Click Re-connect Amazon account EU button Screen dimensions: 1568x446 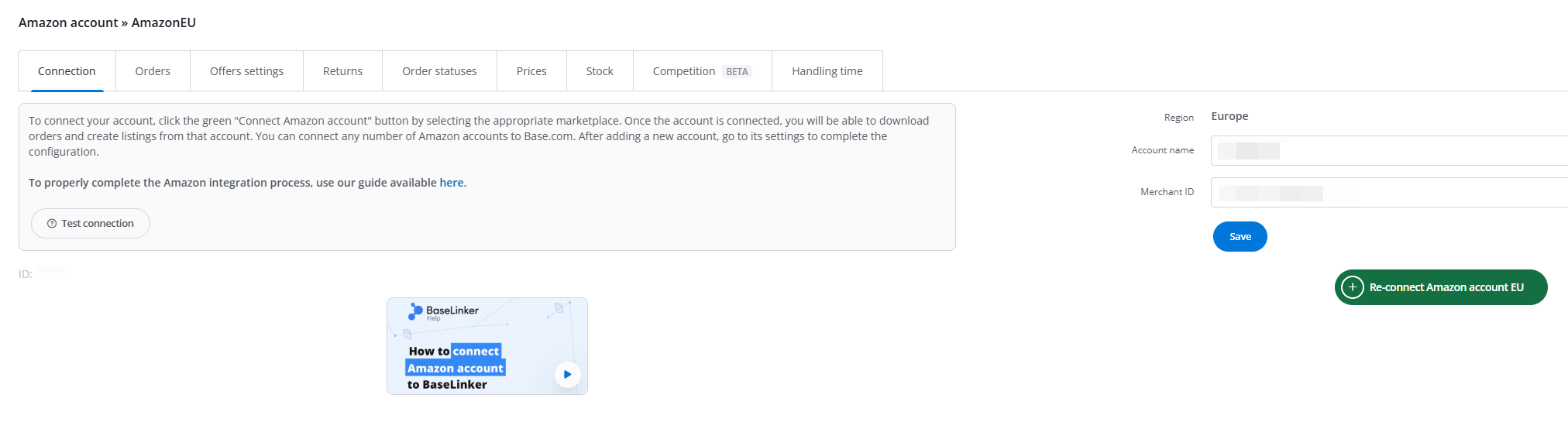click(1446, 287)
